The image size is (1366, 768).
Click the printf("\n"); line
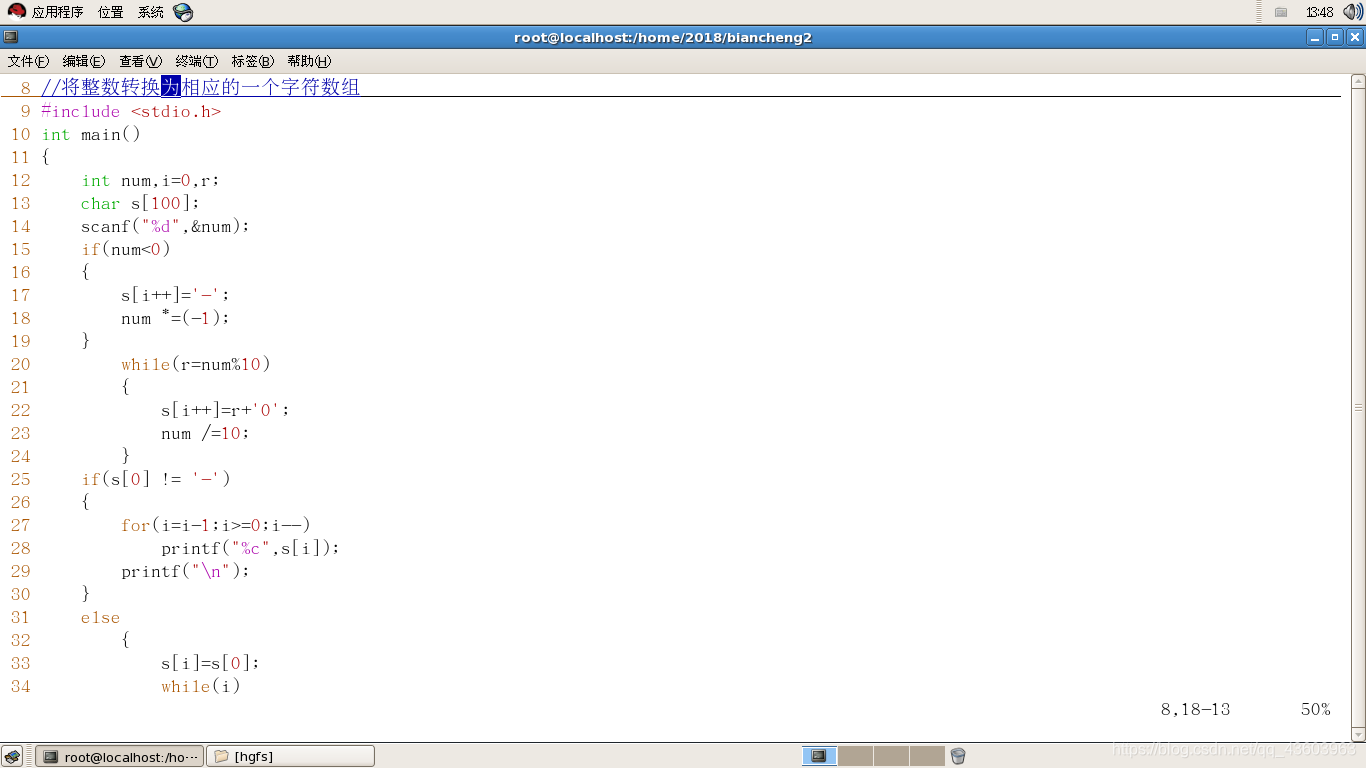point(185,572)
